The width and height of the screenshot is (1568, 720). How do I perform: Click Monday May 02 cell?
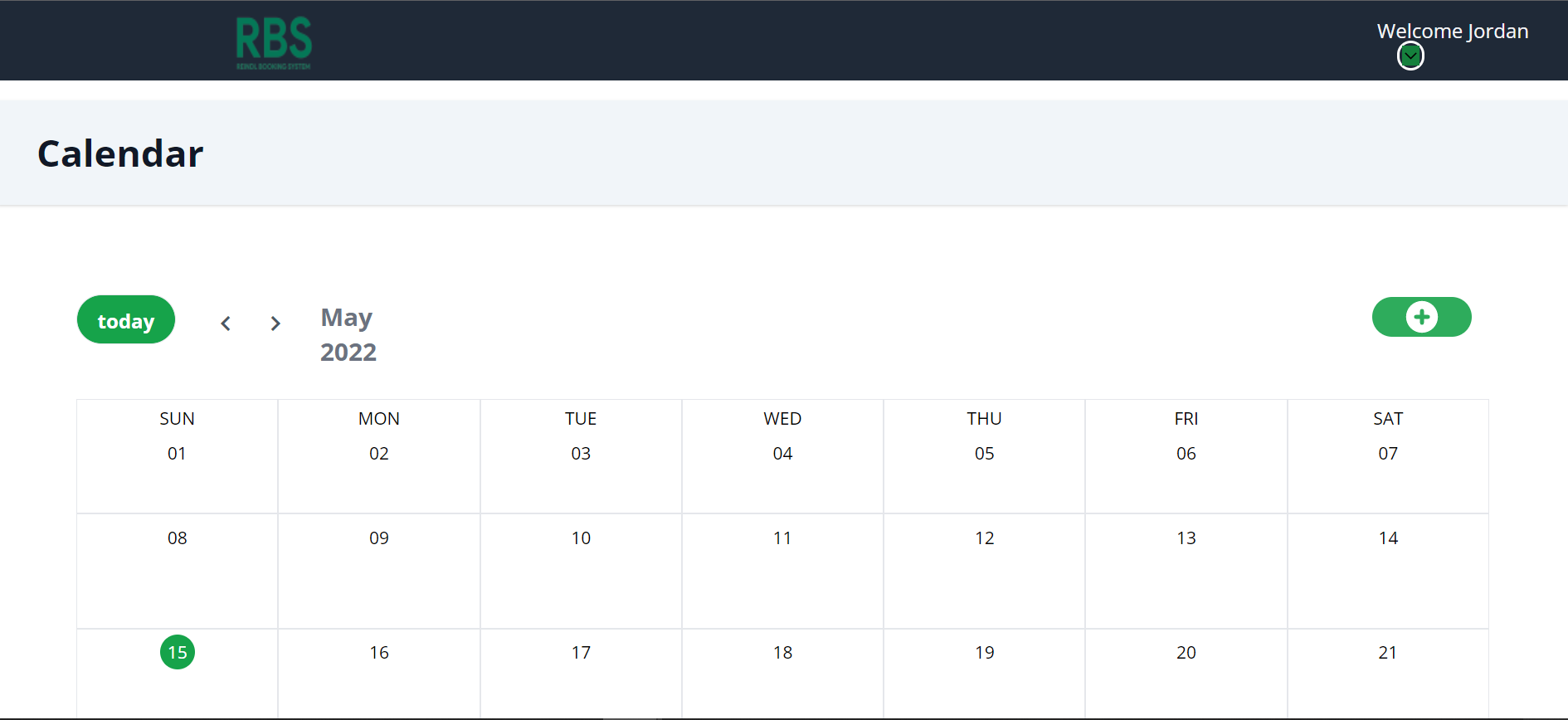tap(379, 454)
